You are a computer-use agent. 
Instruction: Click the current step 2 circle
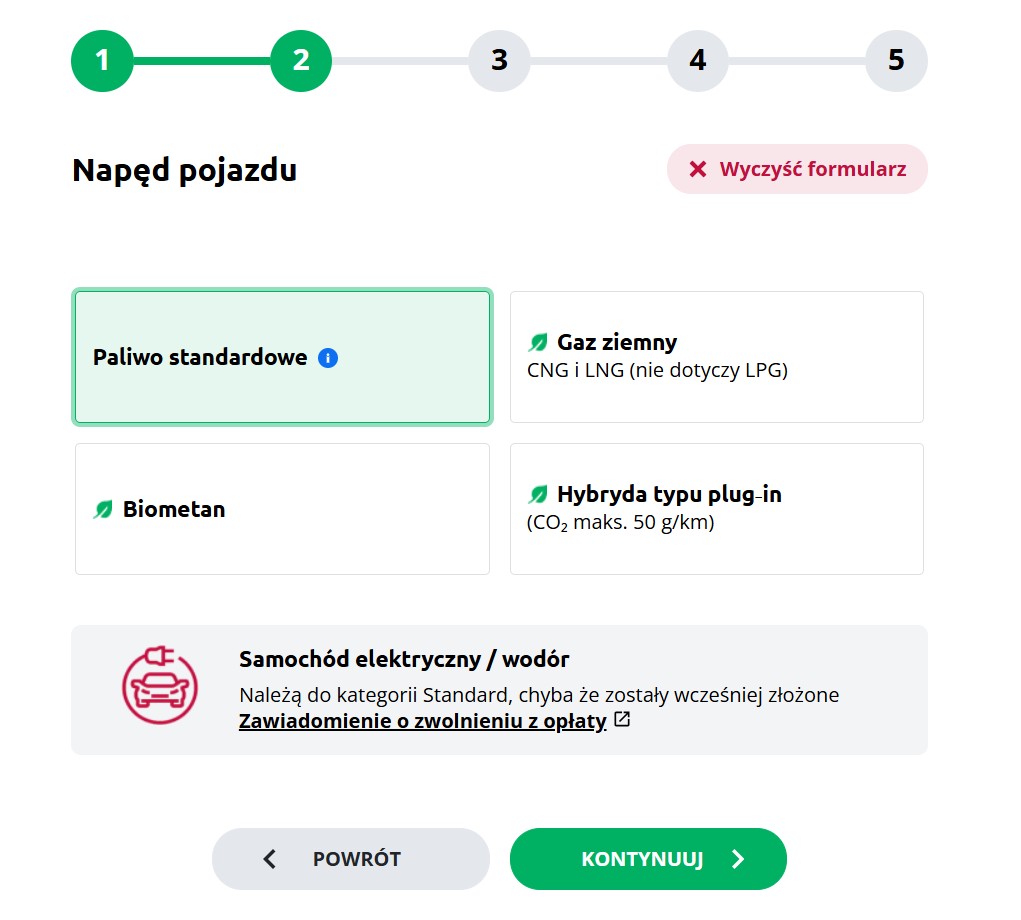pyautogui.click(x=300, y=60)
